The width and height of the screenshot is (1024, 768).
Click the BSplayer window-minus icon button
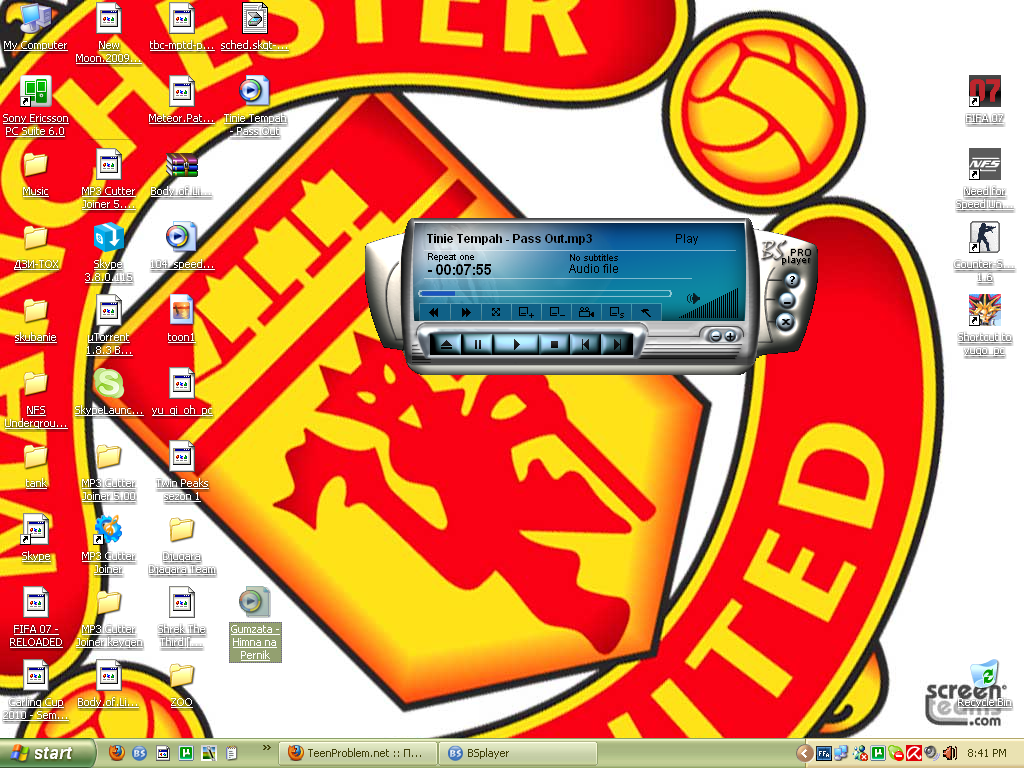pyautogui.click(x=556, y=313)
